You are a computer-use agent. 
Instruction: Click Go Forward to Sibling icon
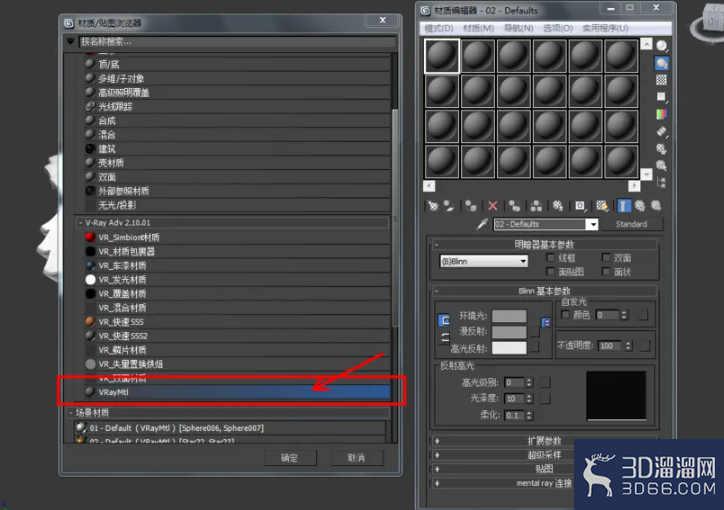656,206
